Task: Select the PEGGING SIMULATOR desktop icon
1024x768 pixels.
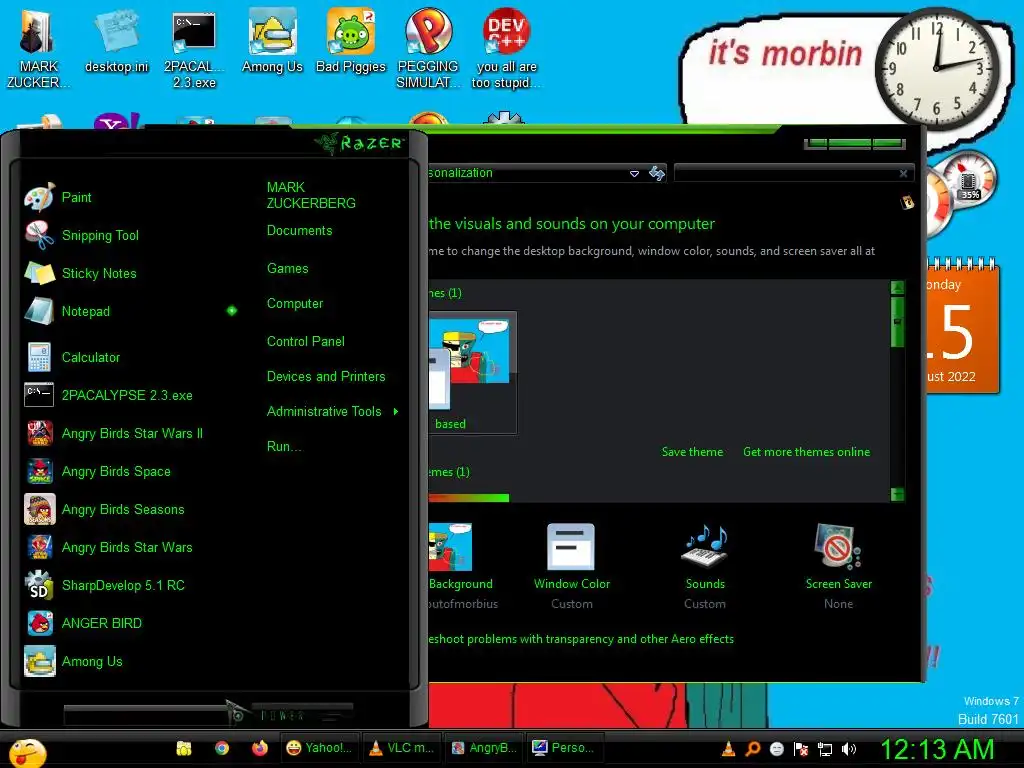Action: click(428, 48)
